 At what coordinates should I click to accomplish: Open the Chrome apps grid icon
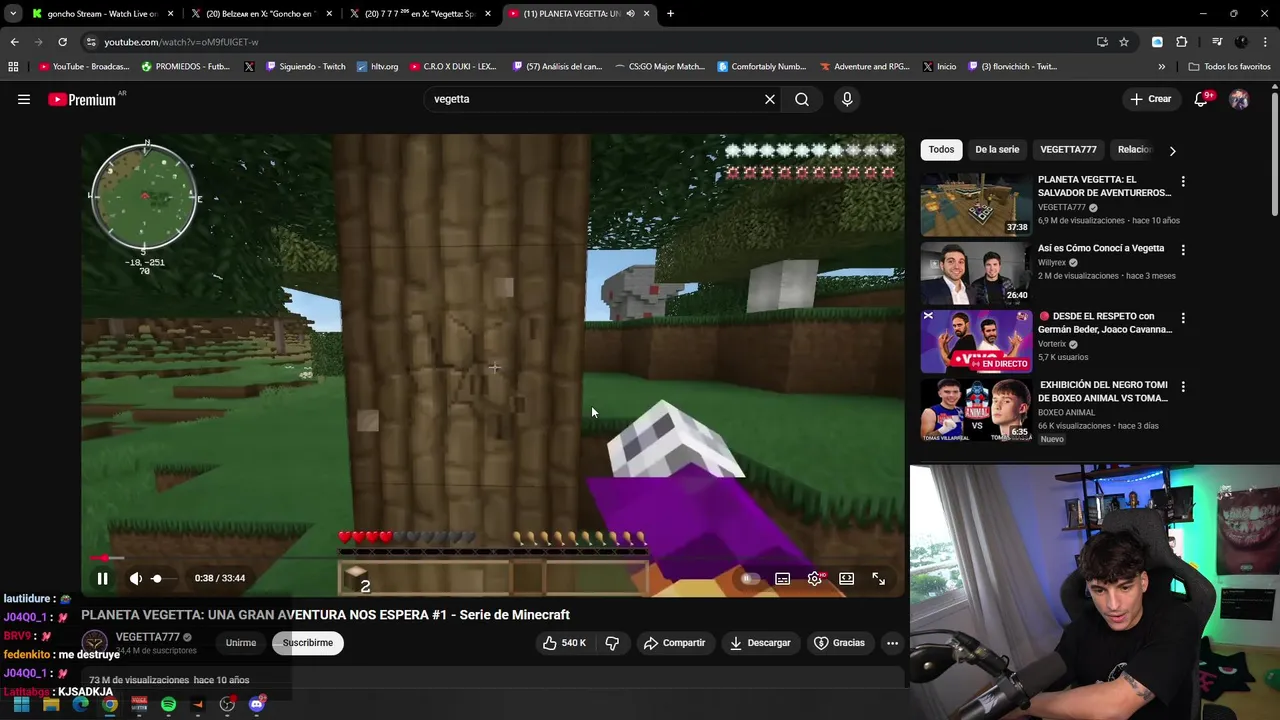click(x=13, y=67)
